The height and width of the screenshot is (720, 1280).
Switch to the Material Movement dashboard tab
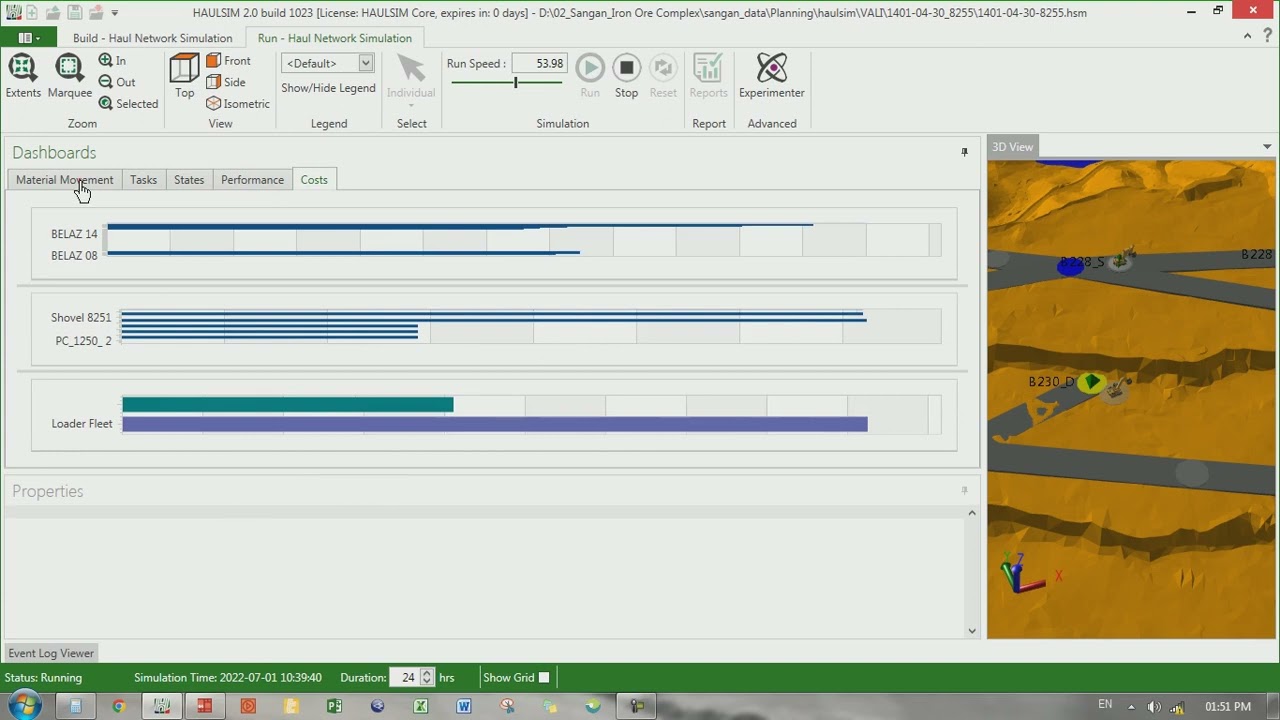65,180
